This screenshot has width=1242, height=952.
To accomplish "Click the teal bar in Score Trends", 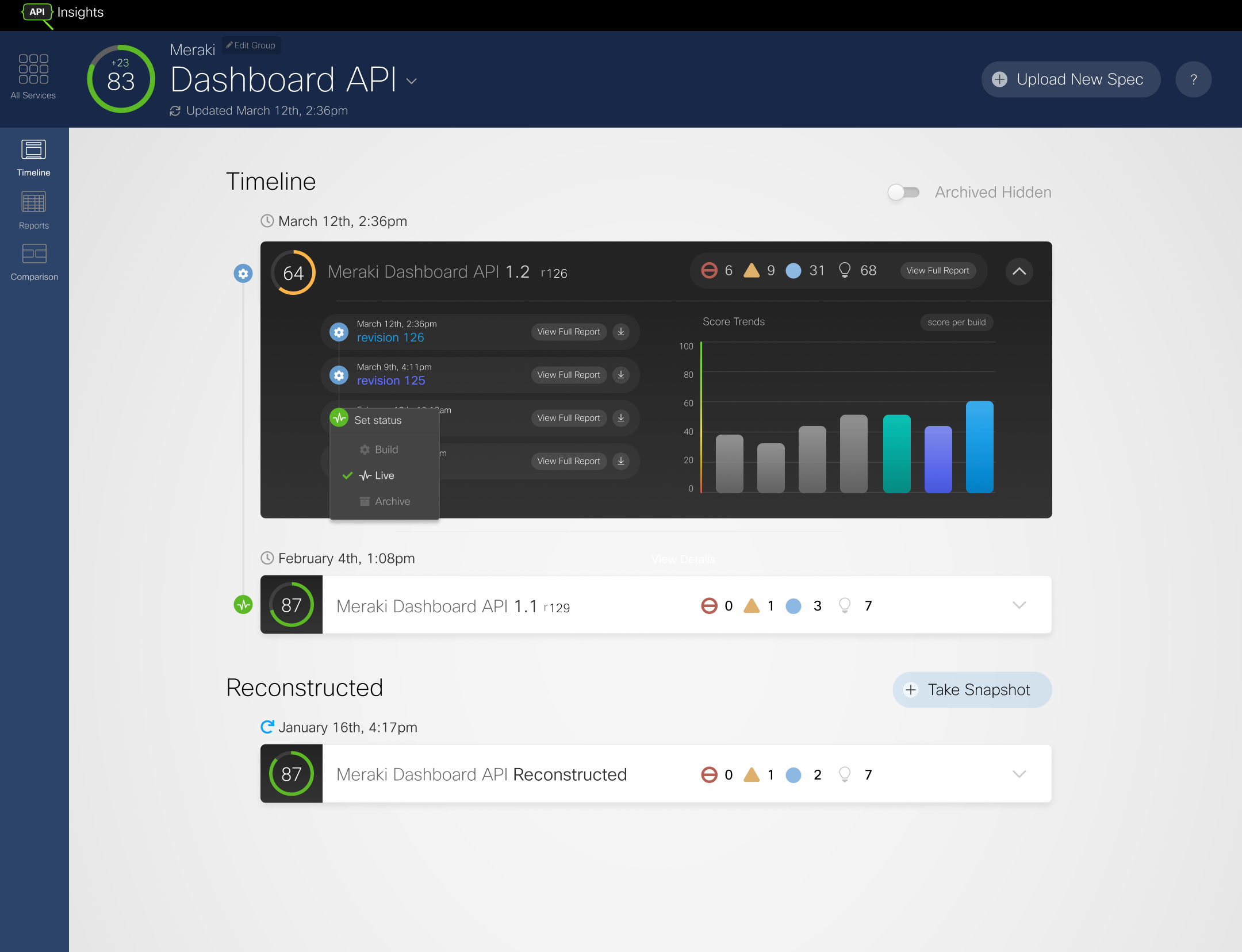I will pos(896,454).
